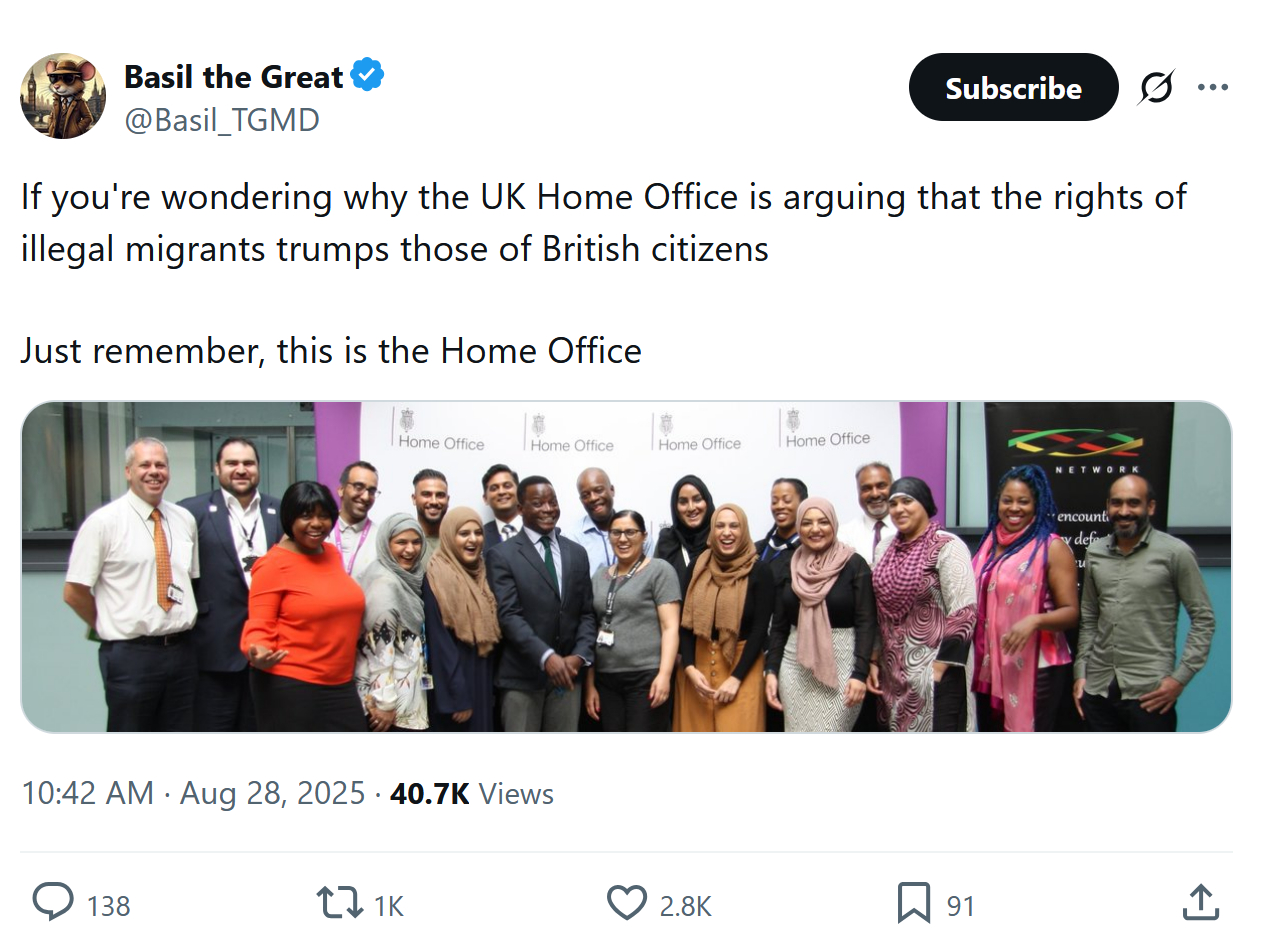The width and height of the screenshot is (1261, 945).
Task: Click the 1K reposts count
Action: point(388,906)
